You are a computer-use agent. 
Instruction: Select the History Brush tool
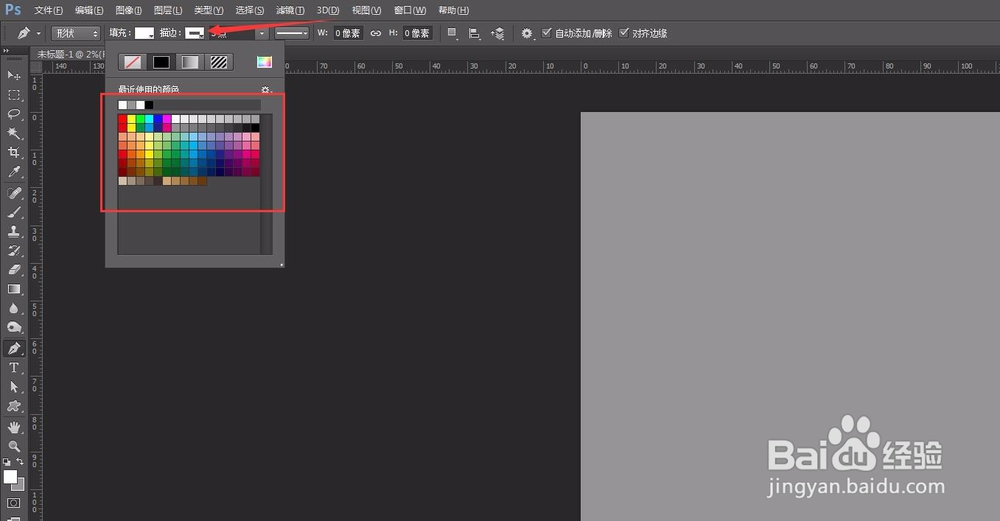(x=13, y=250)
